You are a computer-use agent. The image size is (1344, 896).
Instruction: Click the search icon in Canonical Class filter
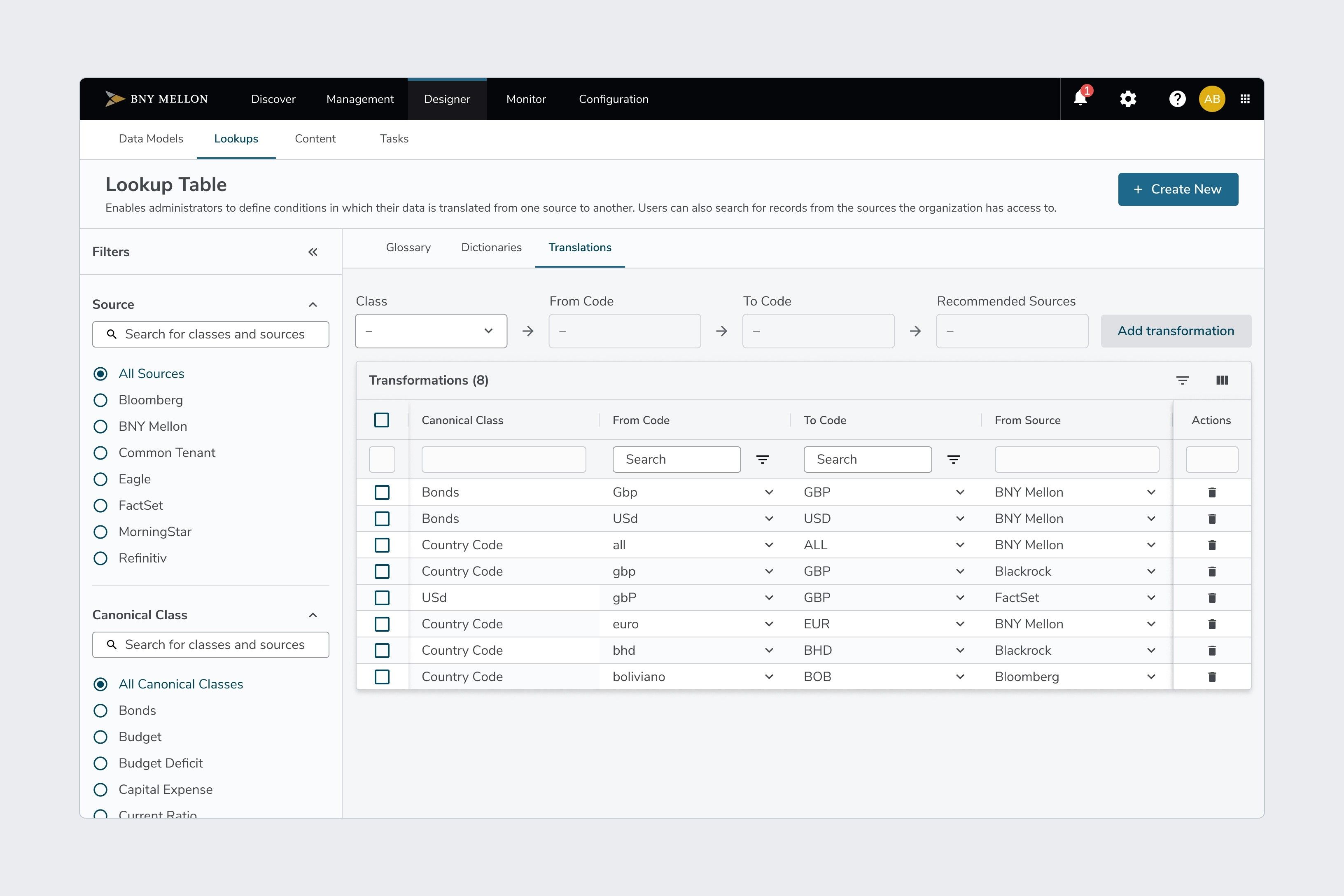tap(112, 644)
